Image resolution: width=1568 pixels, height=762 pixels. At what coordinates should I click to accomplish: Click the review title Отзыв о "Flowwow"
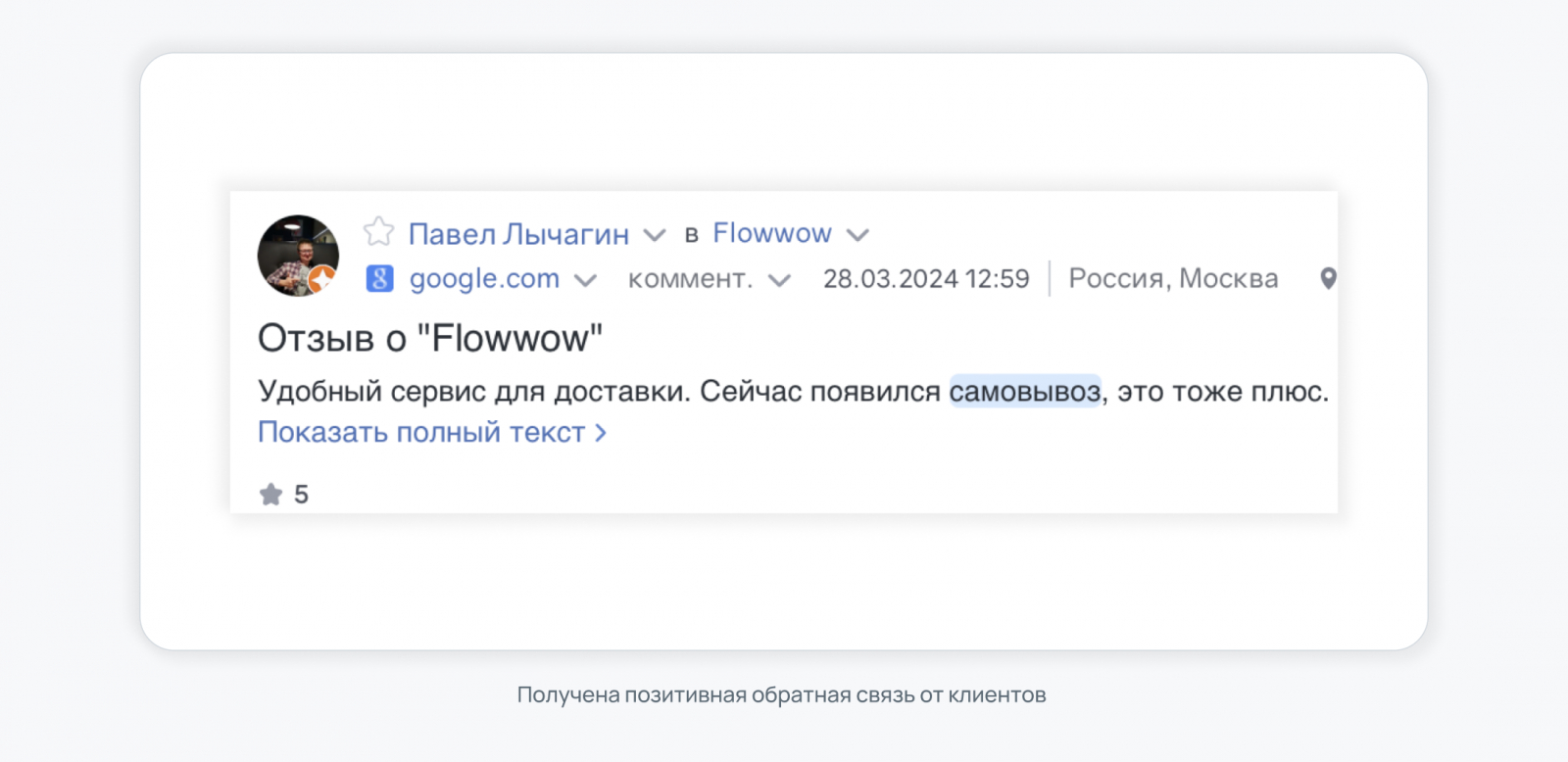click(x=430, y=338)
